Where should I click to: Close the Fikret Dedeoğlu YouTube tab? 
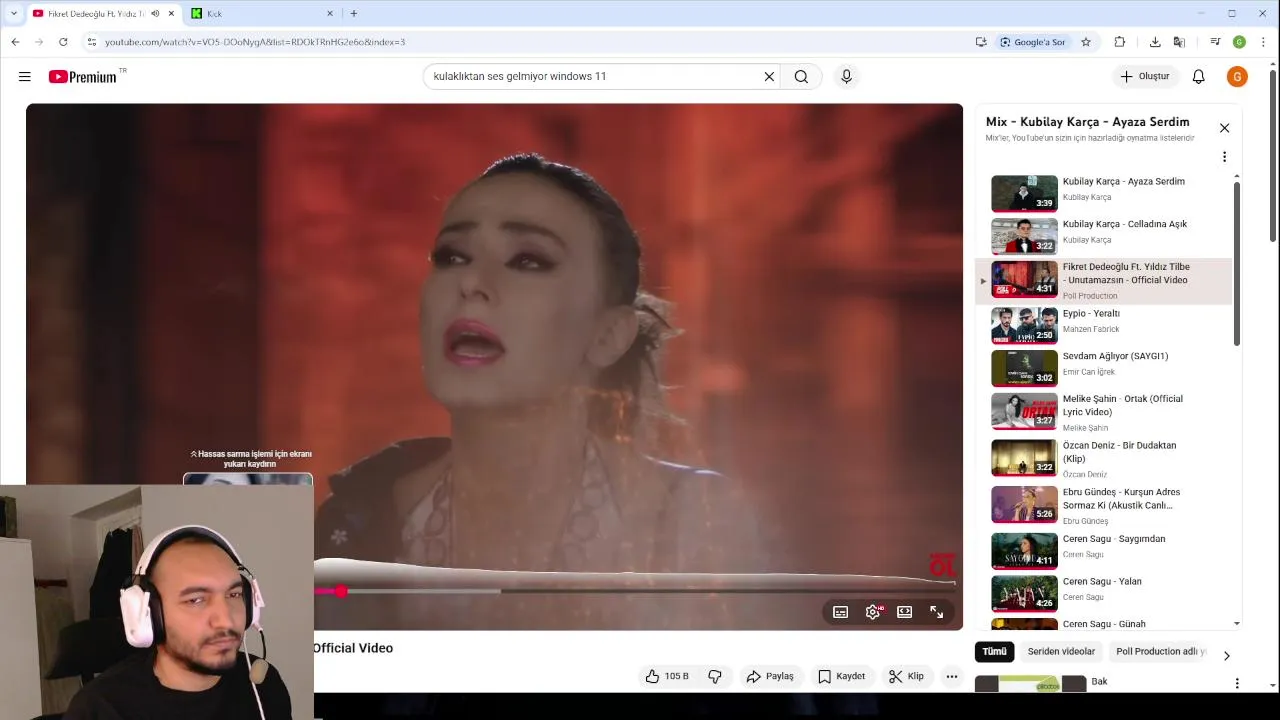coord(171,14)
